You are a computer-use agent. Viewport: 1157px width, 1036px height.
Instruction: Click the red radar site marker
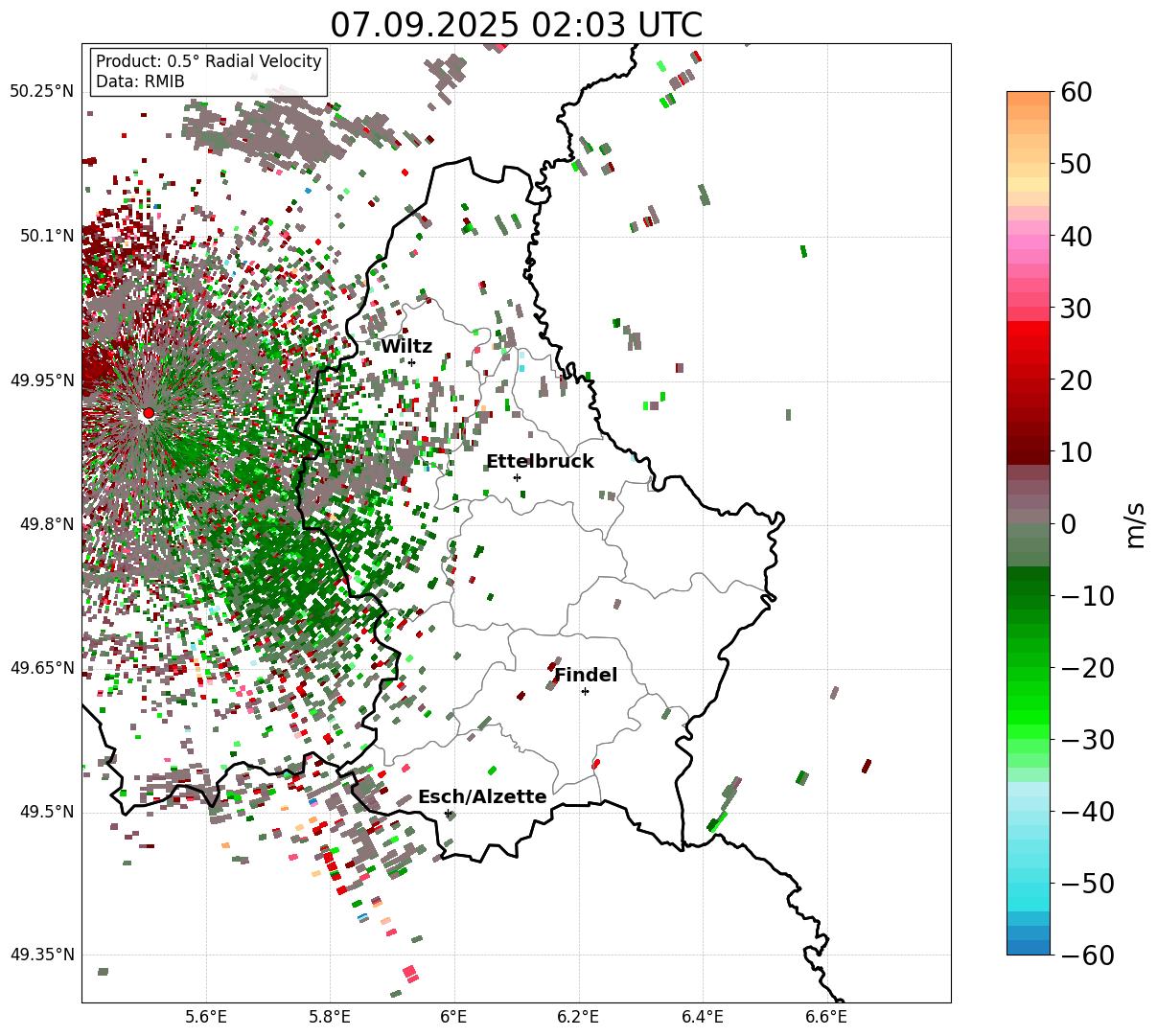point(149,413)
